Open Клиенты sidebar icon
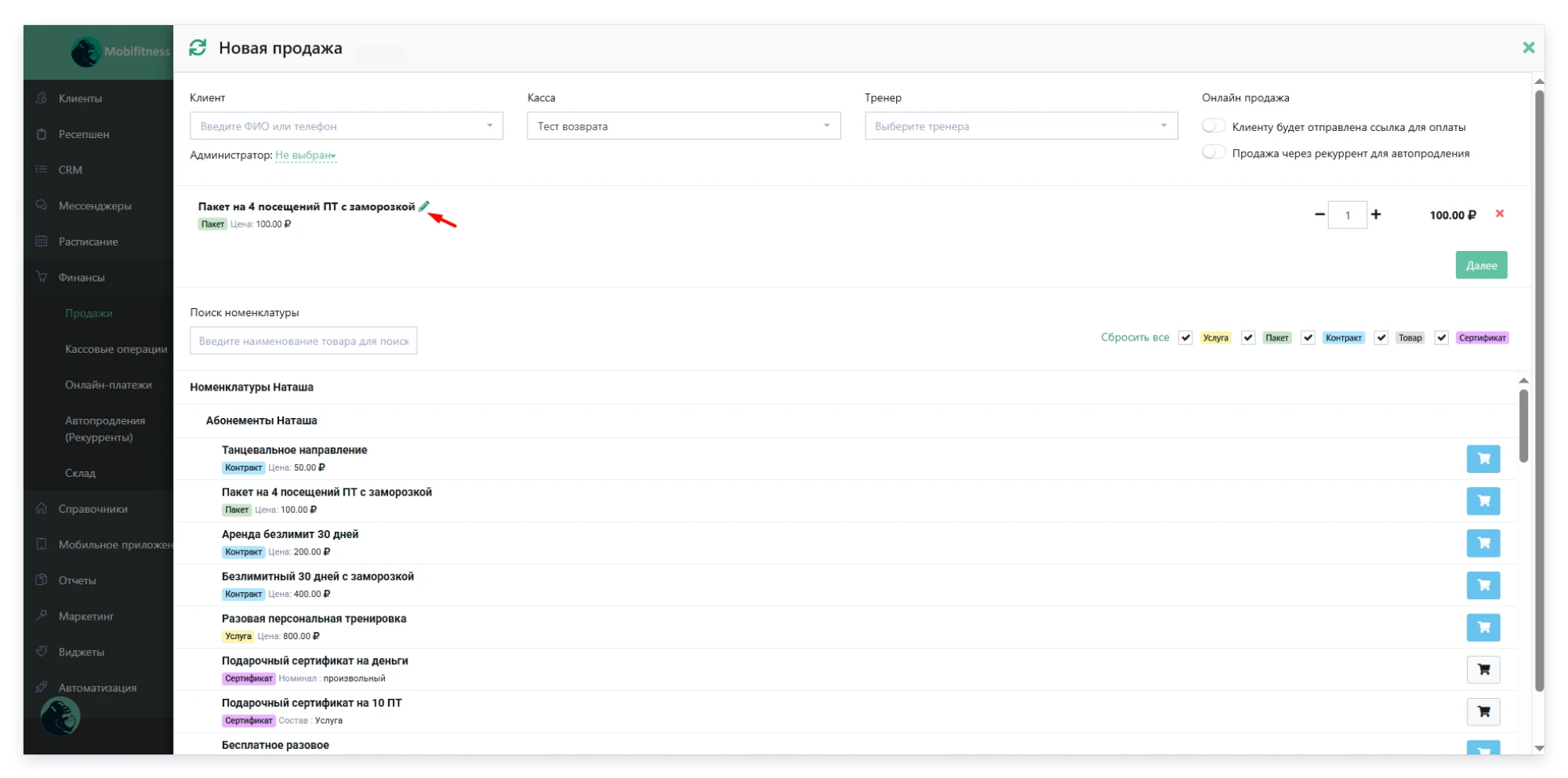The image size is (1568, 778). tap(42, 98)
